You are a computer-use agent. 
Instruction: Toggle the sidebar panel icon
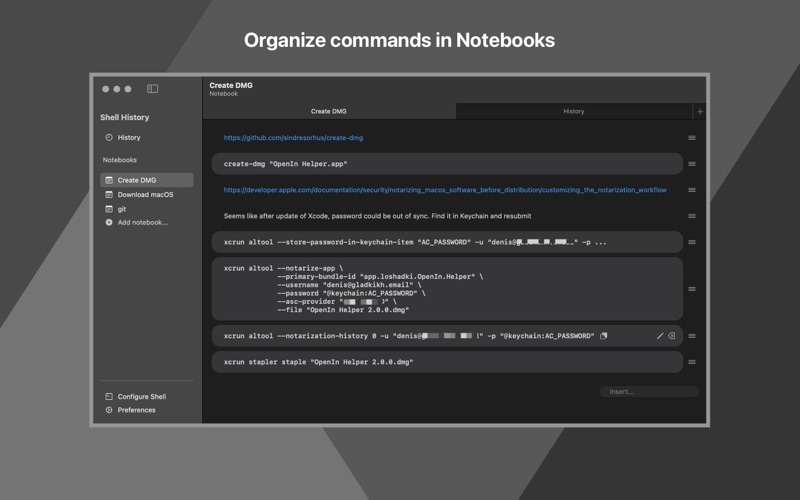[x=152, y=89]
